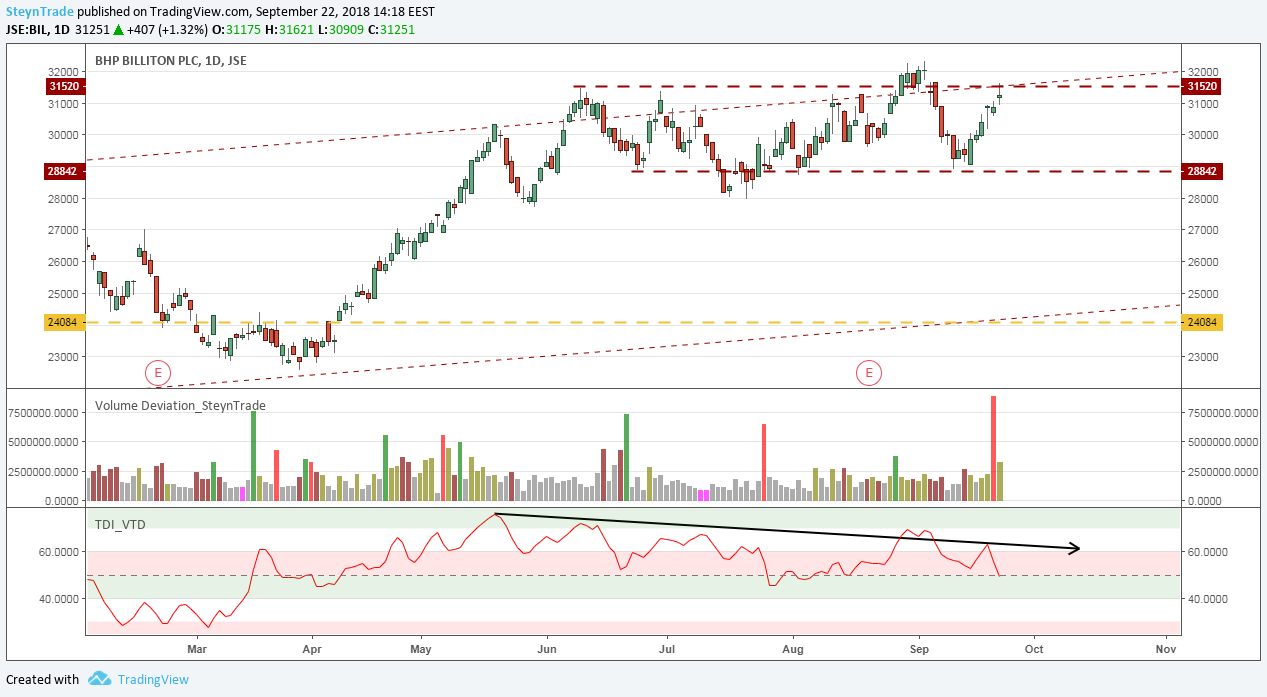Click the Jun label on time axis

coord(547,649)
